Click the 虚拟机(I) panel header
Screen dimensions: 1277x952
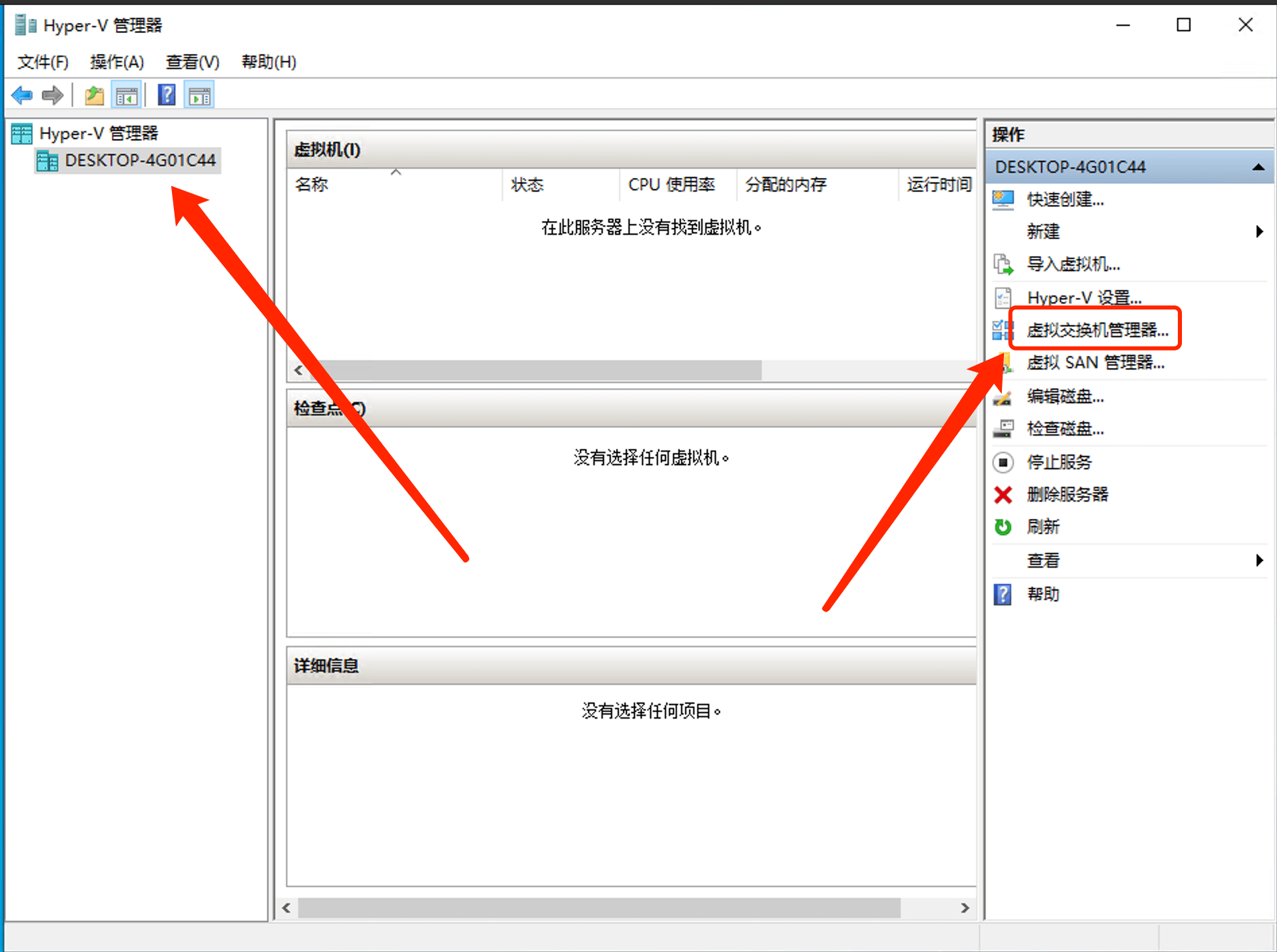[x=632, y=150]
